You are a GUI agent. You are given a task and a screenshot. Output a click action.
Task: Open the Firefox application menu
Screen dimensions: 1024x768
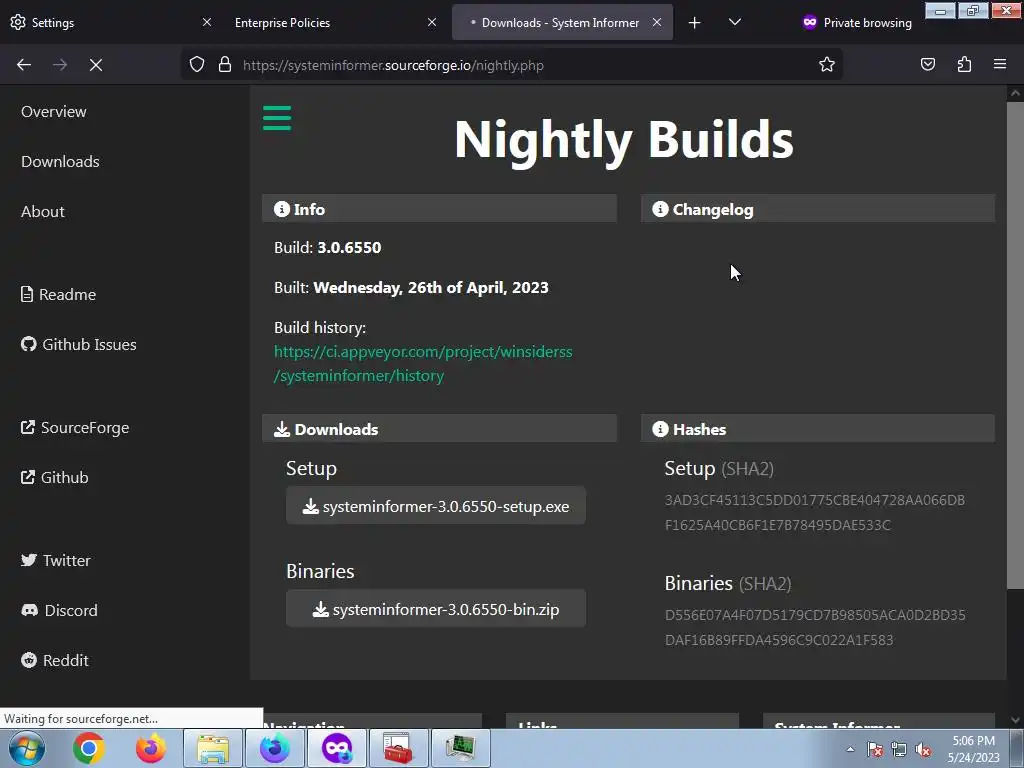click(x=1000, y=64)
